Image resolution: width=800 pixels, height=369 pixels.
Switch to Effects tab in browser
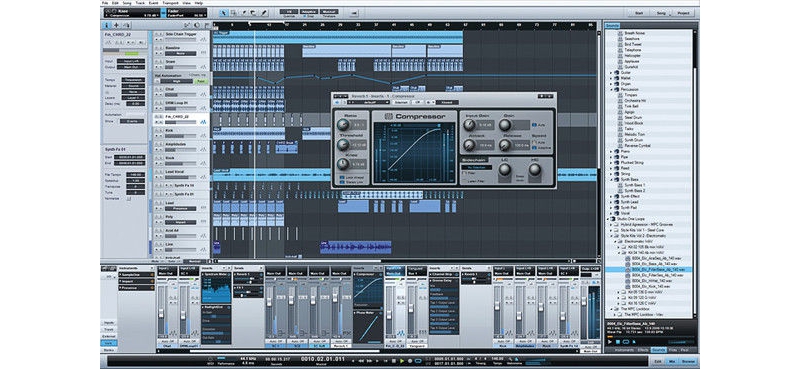[x=642, y=350]
